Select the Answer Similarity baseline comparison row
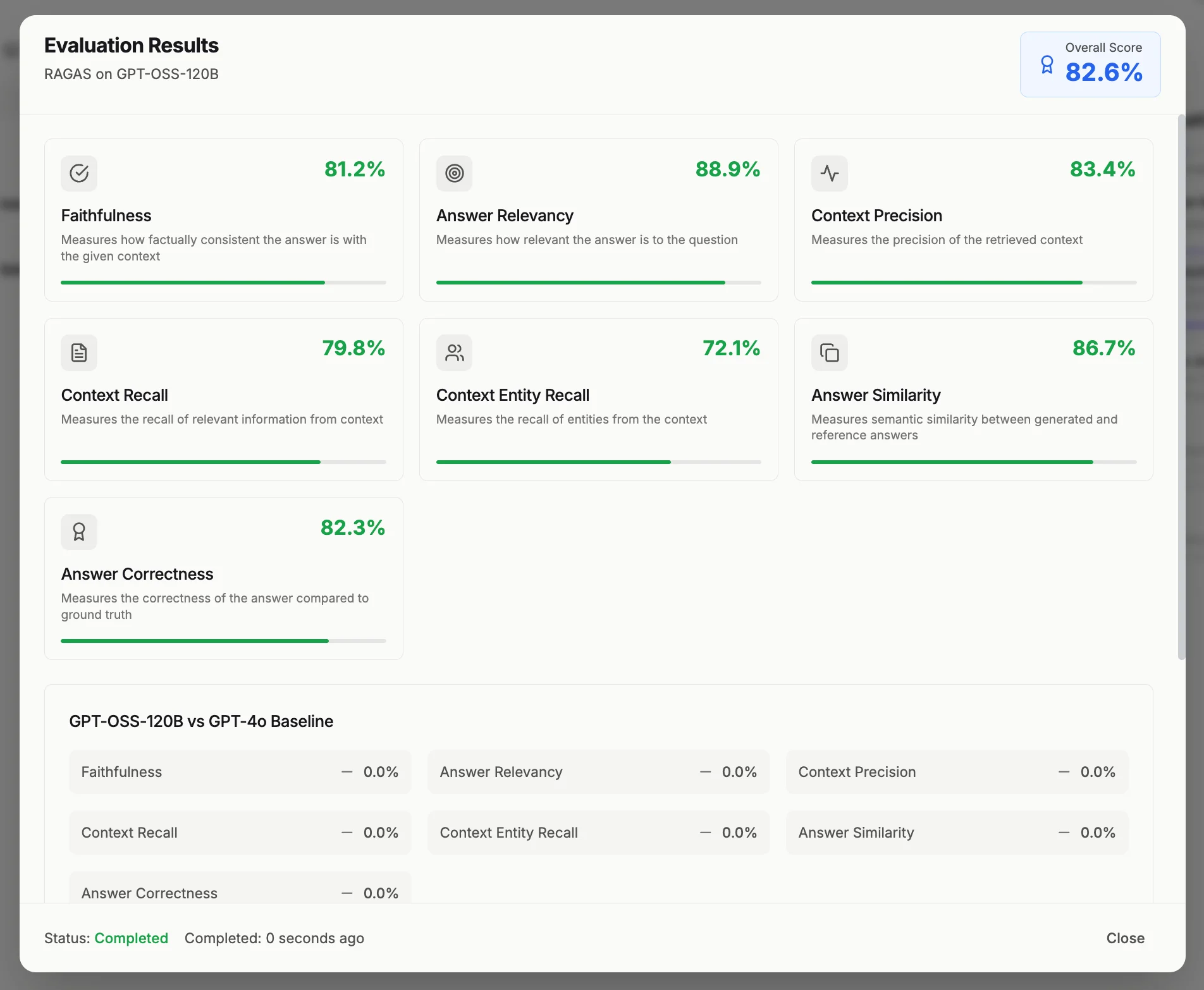The image size is (1204, 990). pyautogui.click(x=957, y=833)
